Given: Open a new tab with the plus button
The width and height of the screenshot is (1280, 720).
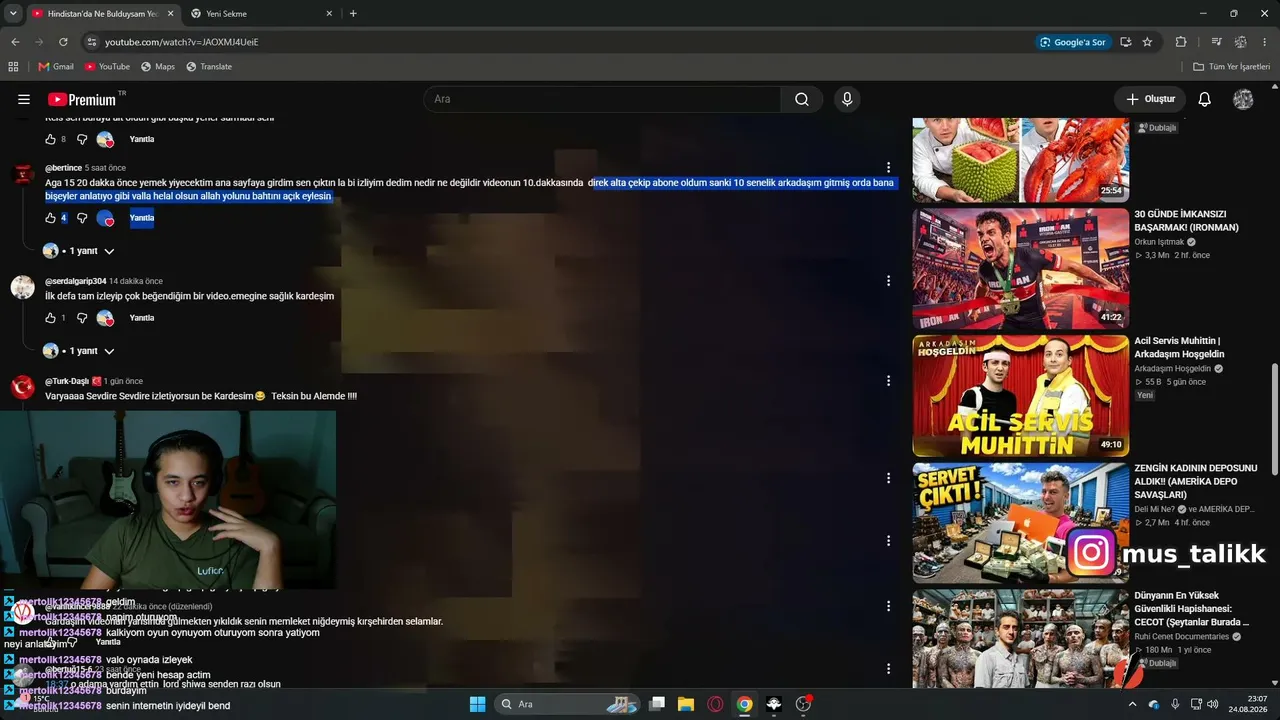Looking at the screenshot, I should [x=353, y=14].
